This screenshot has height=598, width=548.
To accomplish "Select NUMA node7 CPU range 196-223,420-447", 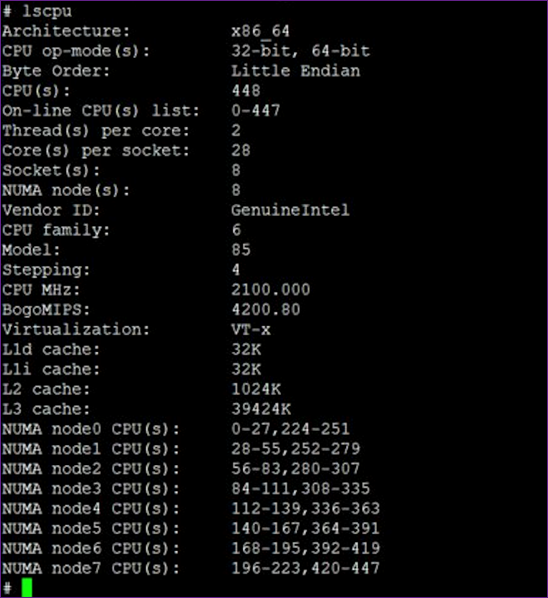I will pyautogui.click(x=305, y=568).
